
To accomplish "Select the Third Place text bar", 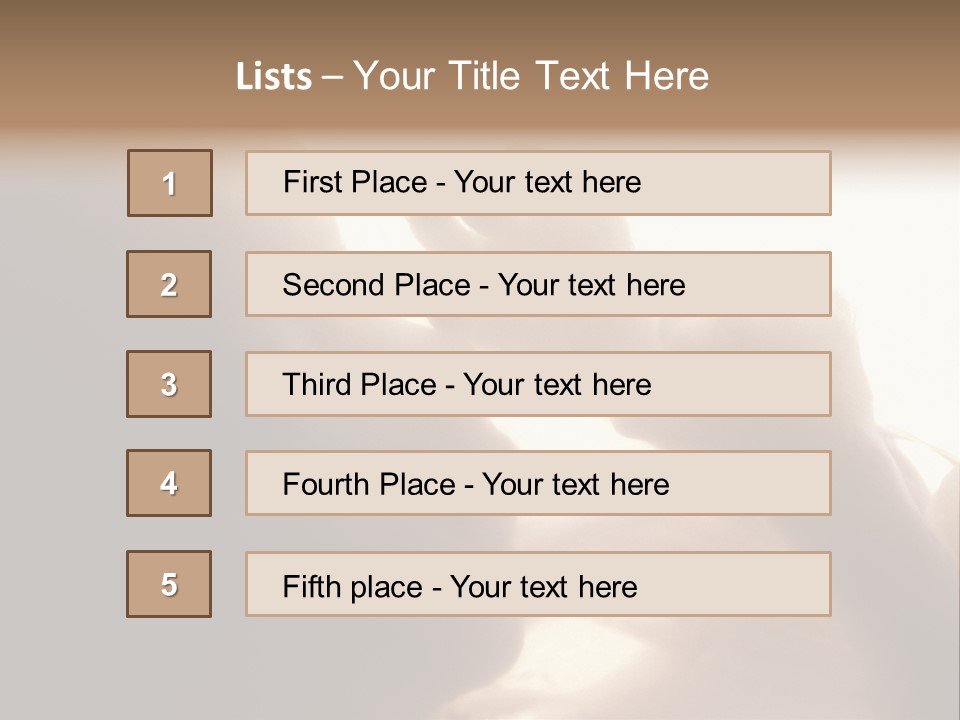I will [x=538, y=384].
